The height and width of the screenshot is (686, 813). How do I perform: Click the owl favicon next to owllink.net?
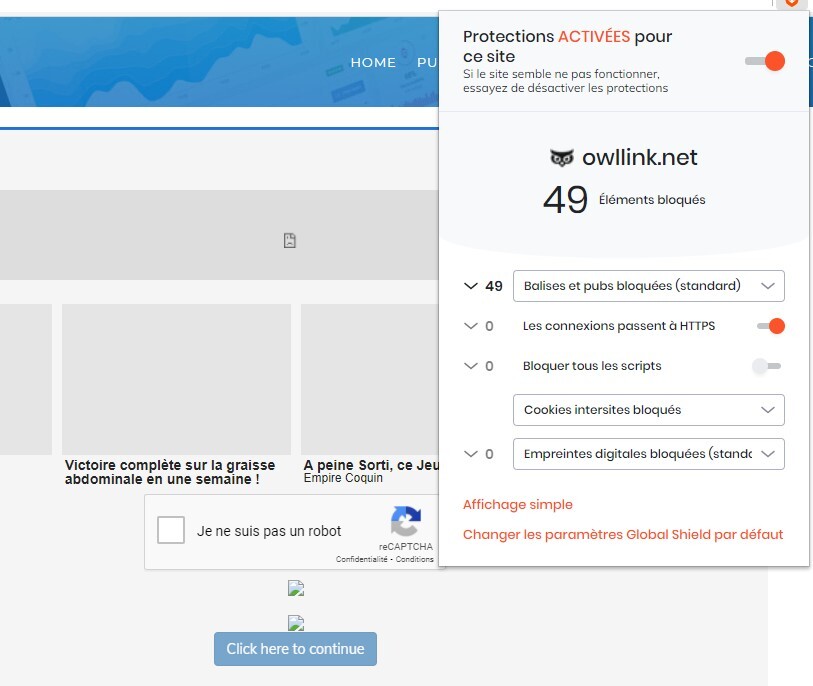(x=562, y=158)
